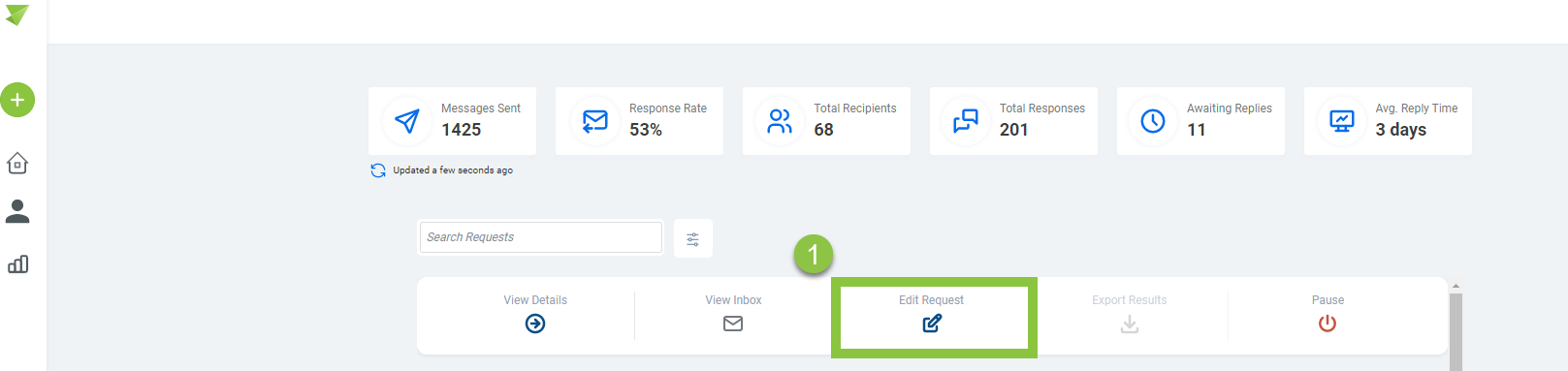
Task: Click the Edit Request pencil icon
Action: [932, 324]
